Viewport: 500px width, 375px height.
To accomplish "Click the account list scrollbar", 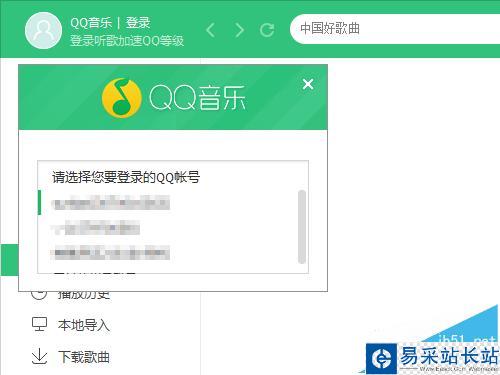I will pos(302,227).
